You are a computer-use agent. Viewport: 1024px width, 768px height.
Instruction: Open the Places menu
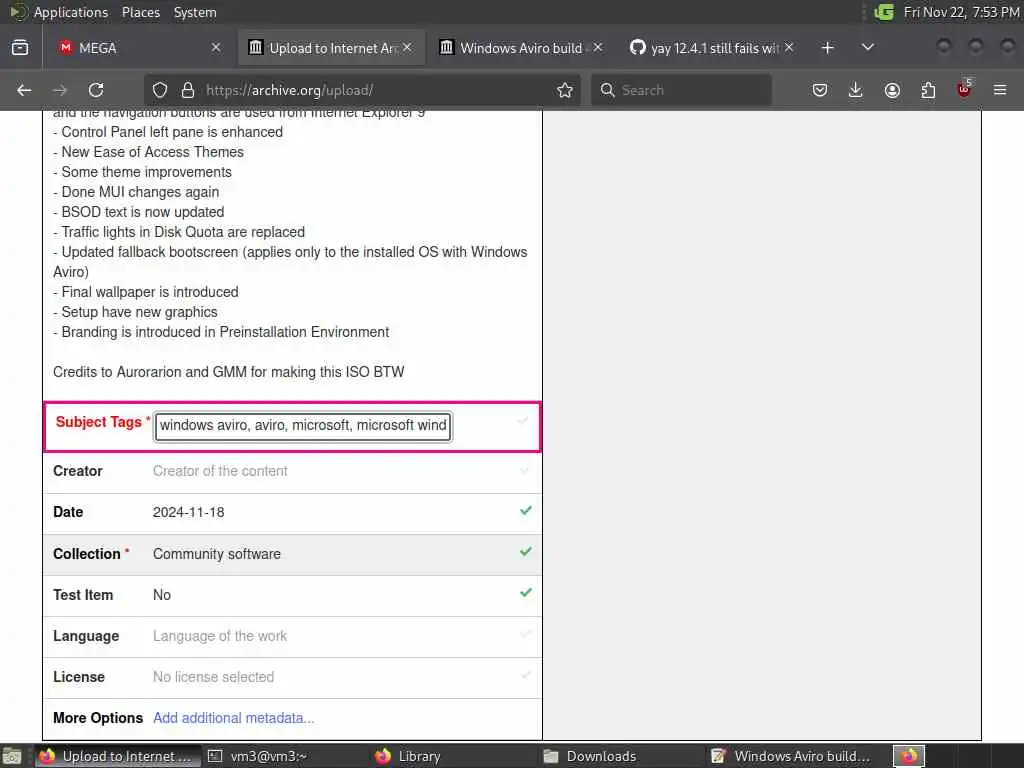pos(140,12)
